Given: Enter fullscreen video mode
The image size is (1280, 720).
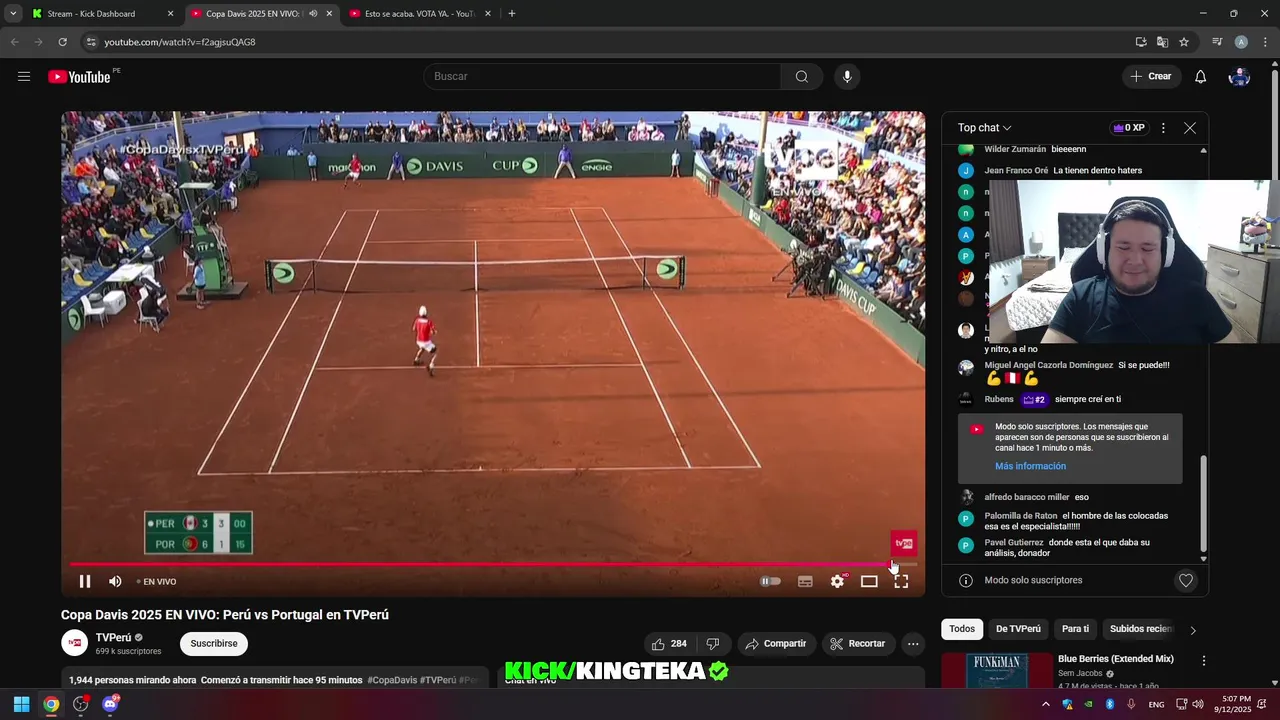Looking at the screenshot, I should click(x=901, y=581).
